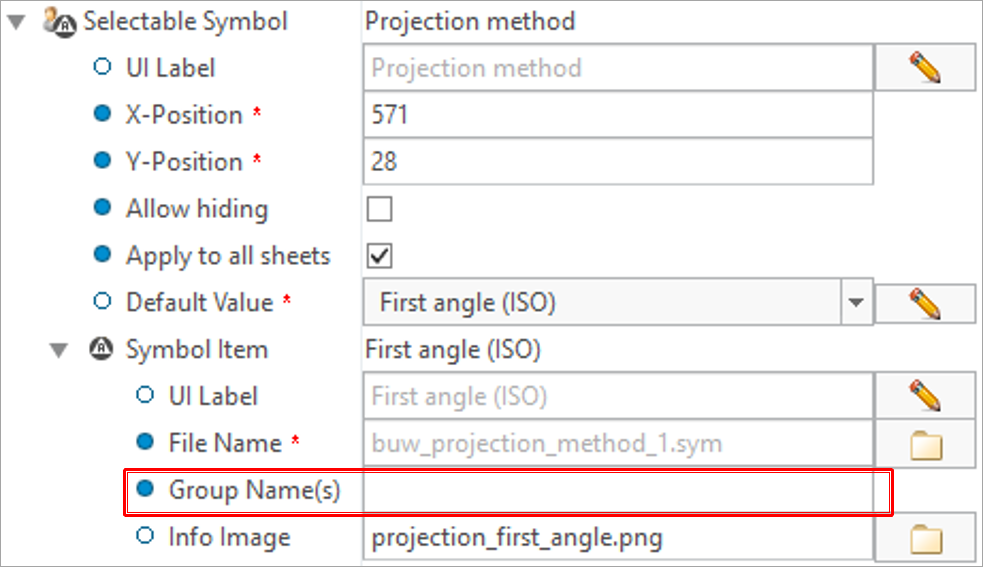This screenshot has height=567, width=983.
Task: Click the Symbol Item icon
Action: coord(101,349)
